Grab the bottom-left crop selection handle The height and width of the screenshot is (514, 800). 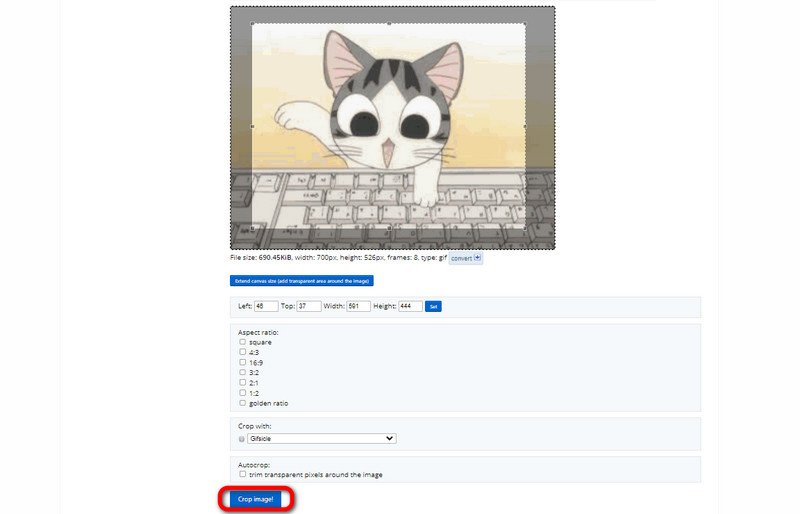coord(253,228)
